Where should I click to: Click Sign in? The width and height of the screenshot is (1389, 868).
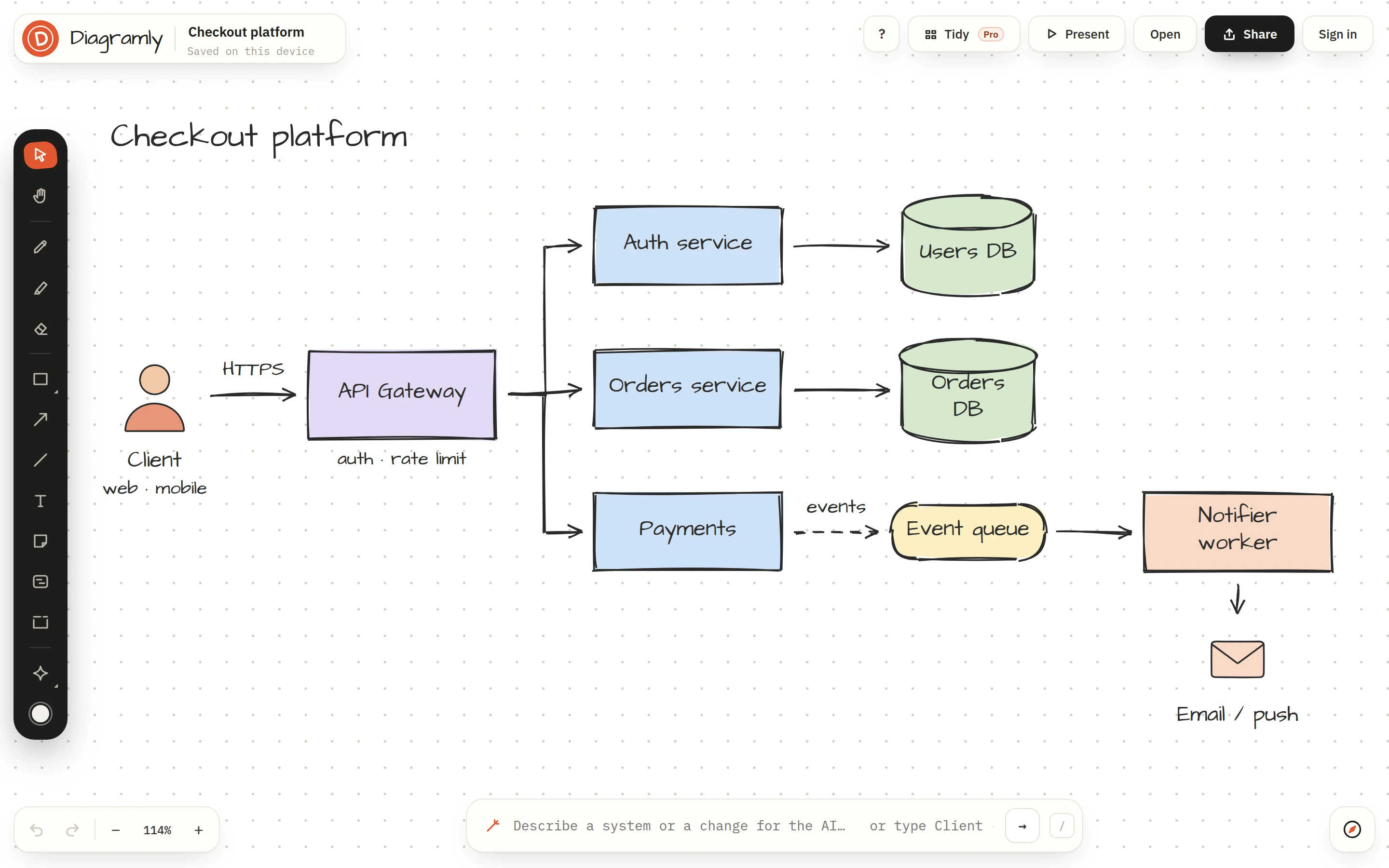click(1337, 34)
